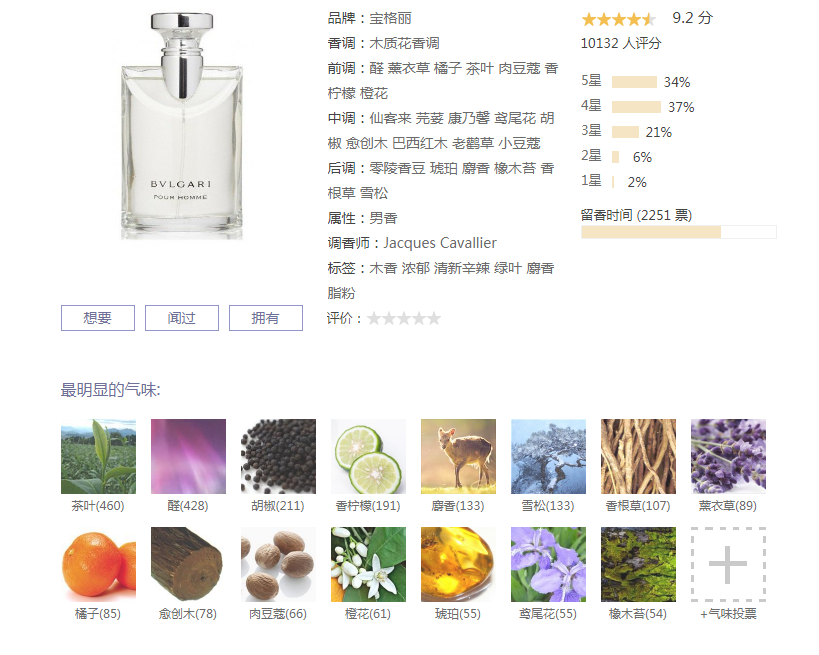819x655 pixels.
Task: Click the 木质花香调 fragrance family link
Action: tap(404, 43)
